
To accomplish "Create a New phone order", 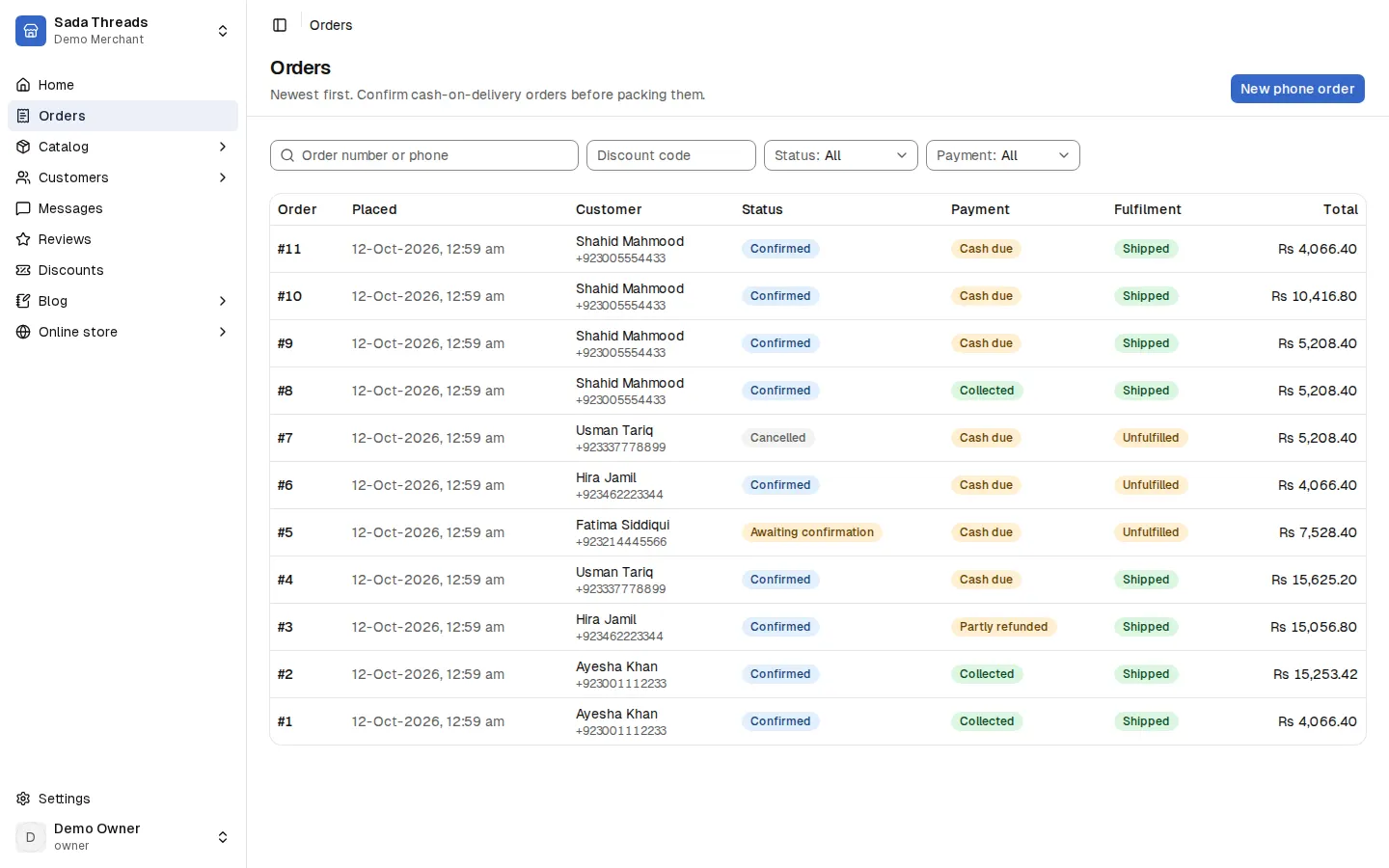I will coord(1297,89).
